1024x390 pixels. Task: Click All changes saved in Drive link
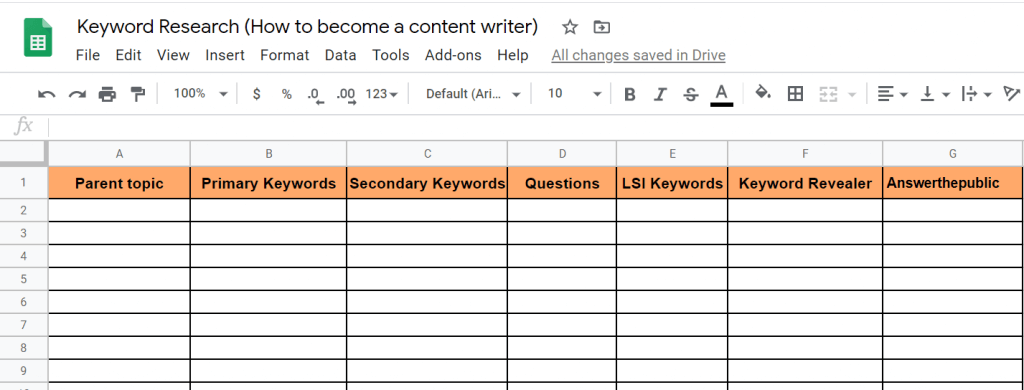coord(638,56)
